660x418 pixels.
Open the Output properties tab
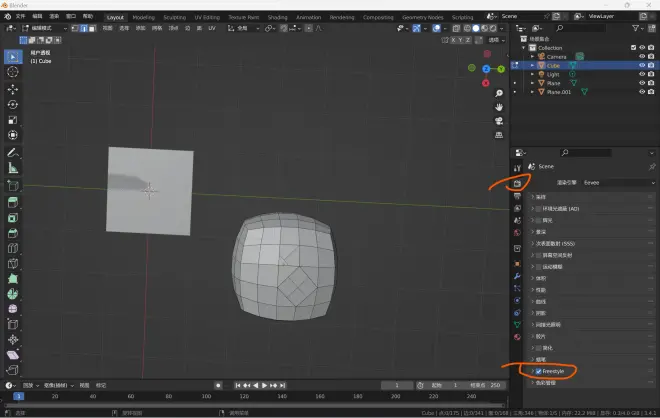(x=517, y=196)
